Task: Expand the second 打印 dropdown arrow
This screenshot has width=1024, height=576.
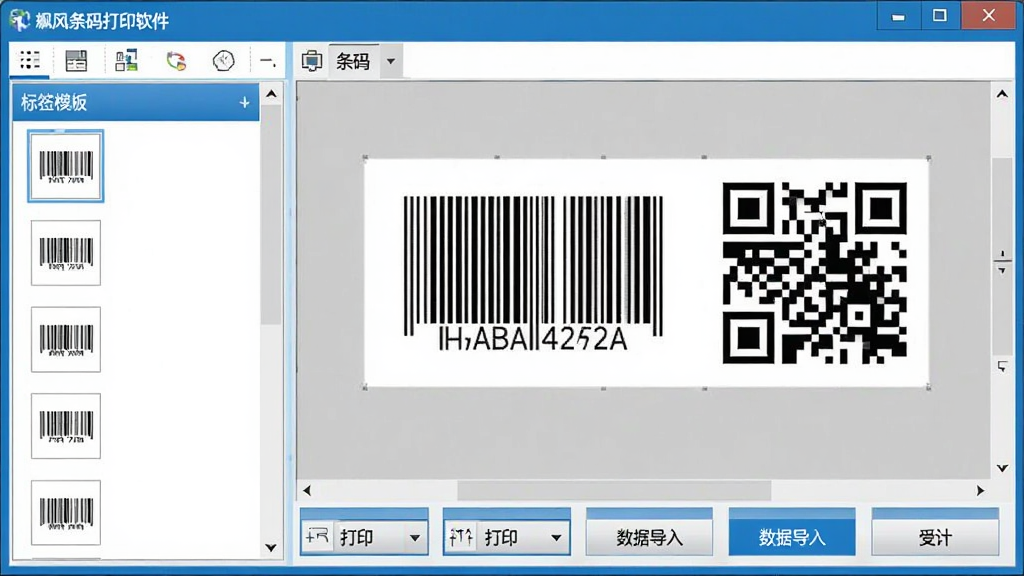Action: 556,538
